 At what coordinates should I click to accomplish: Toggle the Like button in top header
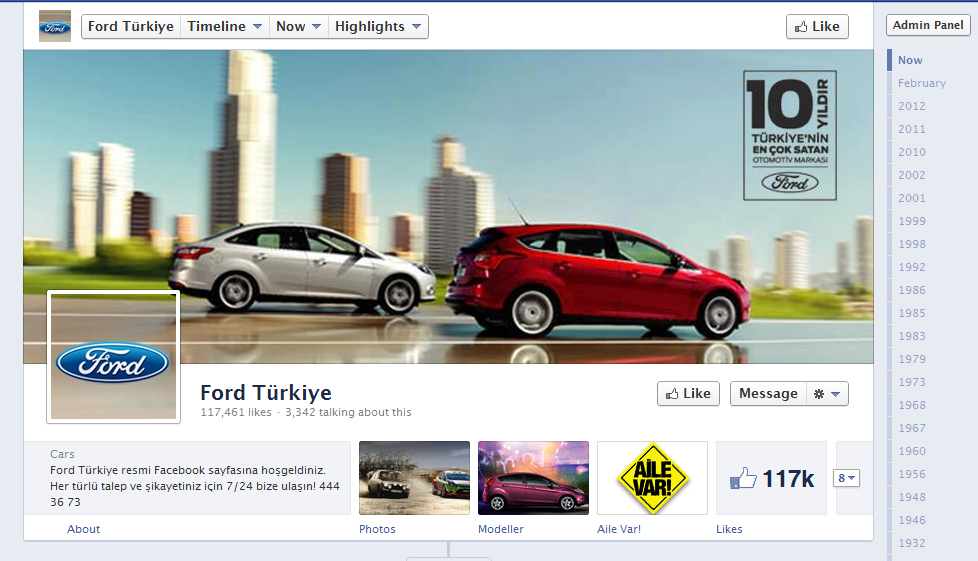click(817, 27)
